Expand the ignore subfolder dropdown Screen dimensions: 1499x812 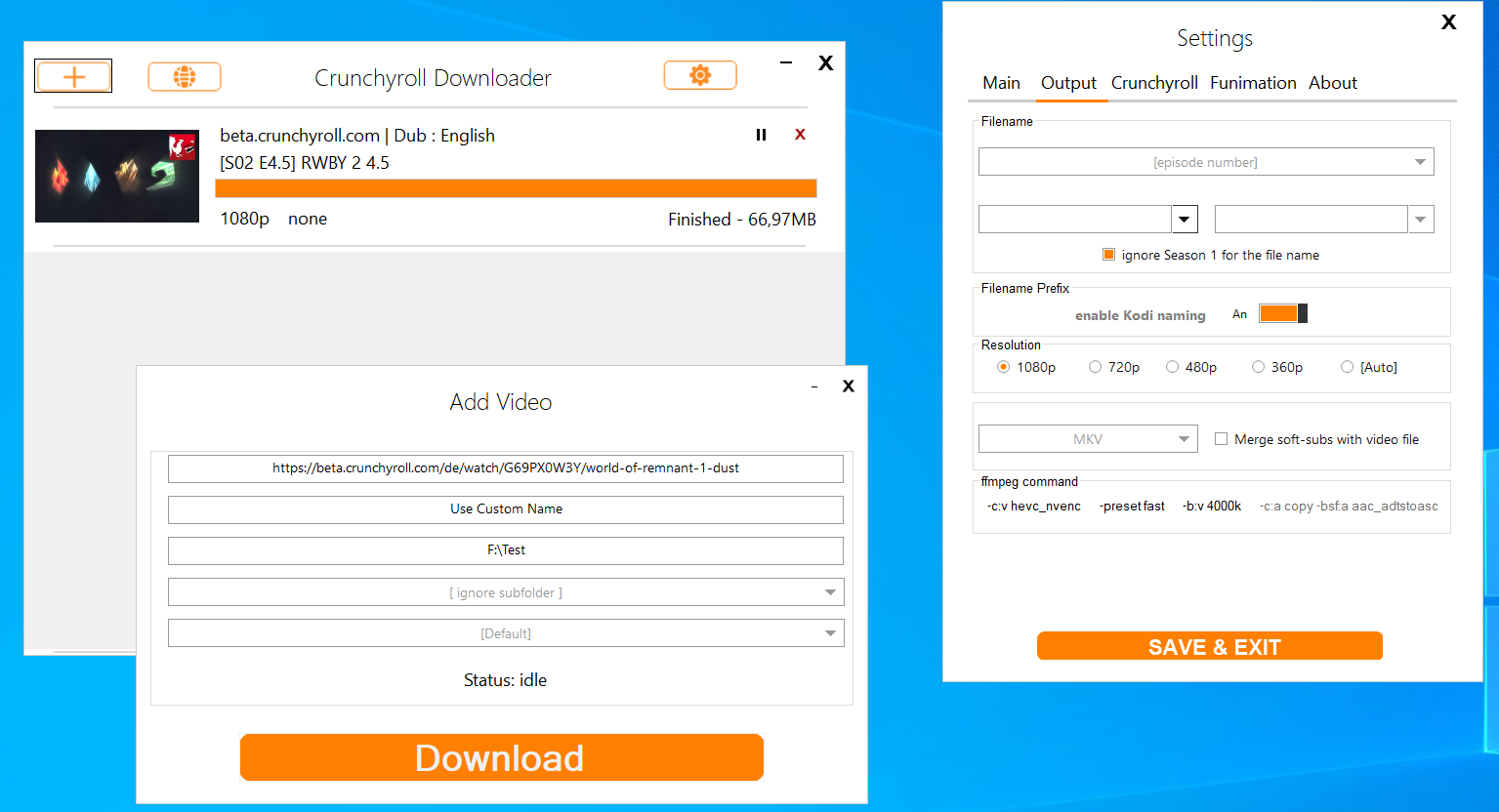830,592
